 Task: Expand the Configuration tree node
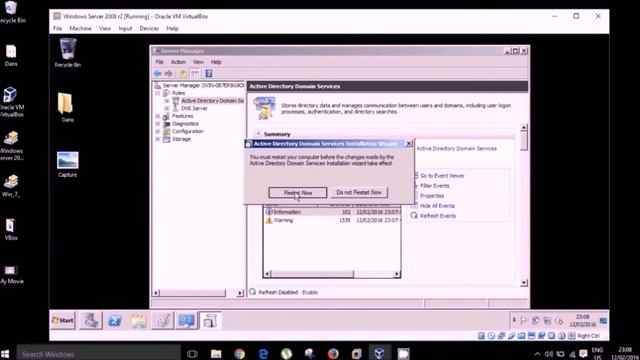click(x=158, y=131)
